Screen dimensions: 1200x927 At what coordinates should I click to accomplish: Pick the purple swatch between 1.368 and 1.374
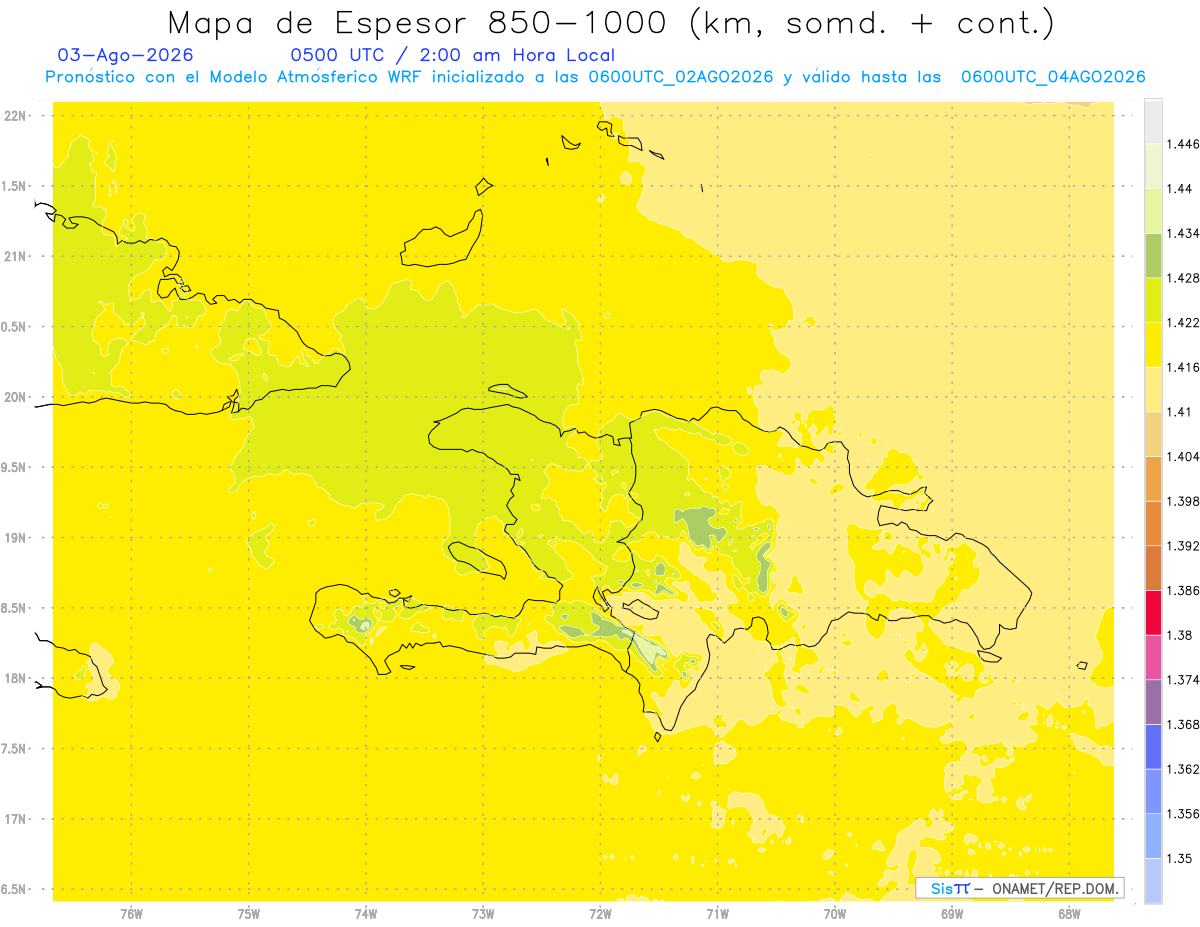point(1153,702)
